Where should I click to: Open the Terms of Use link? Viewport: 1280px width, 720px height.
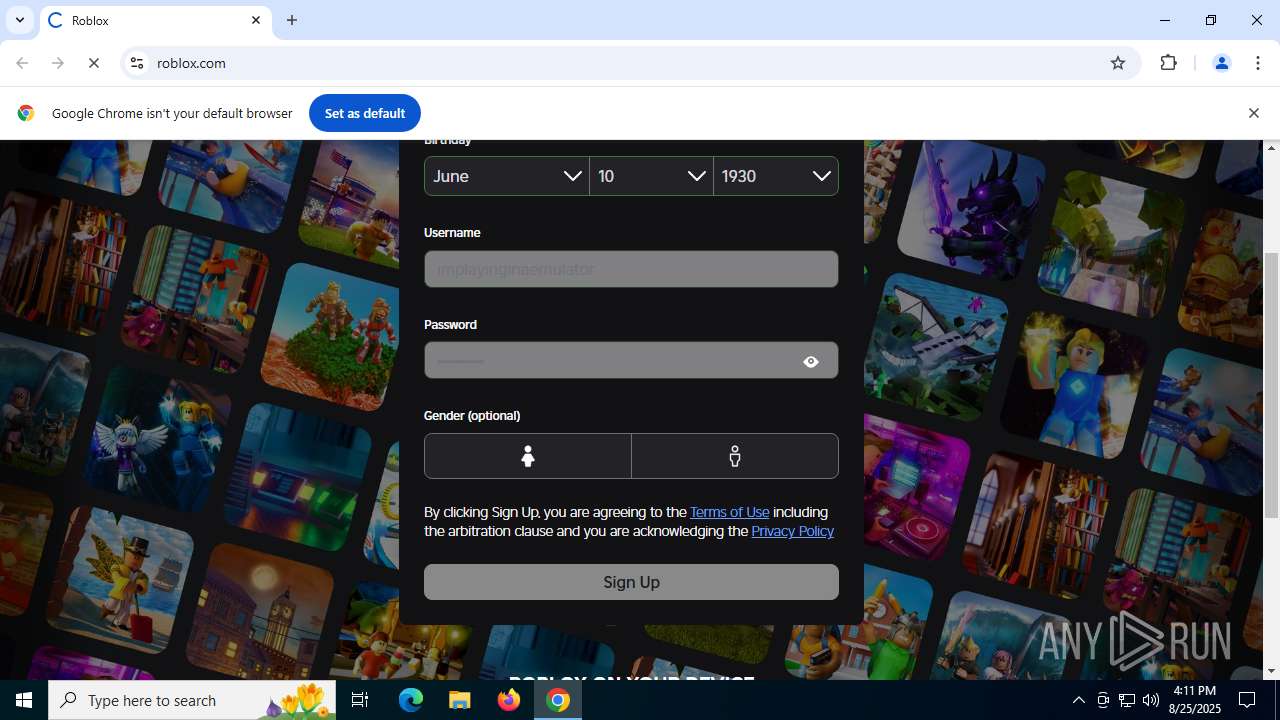pos(730,512)
